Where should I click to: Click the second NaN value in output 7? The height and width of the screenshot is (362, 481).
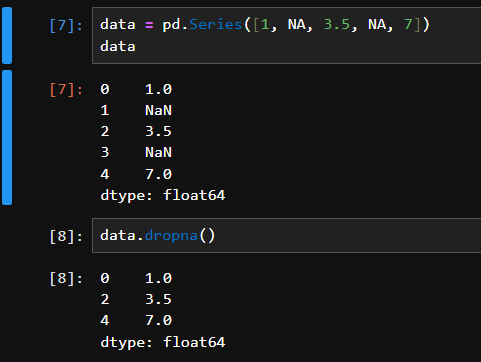[158, 152]
